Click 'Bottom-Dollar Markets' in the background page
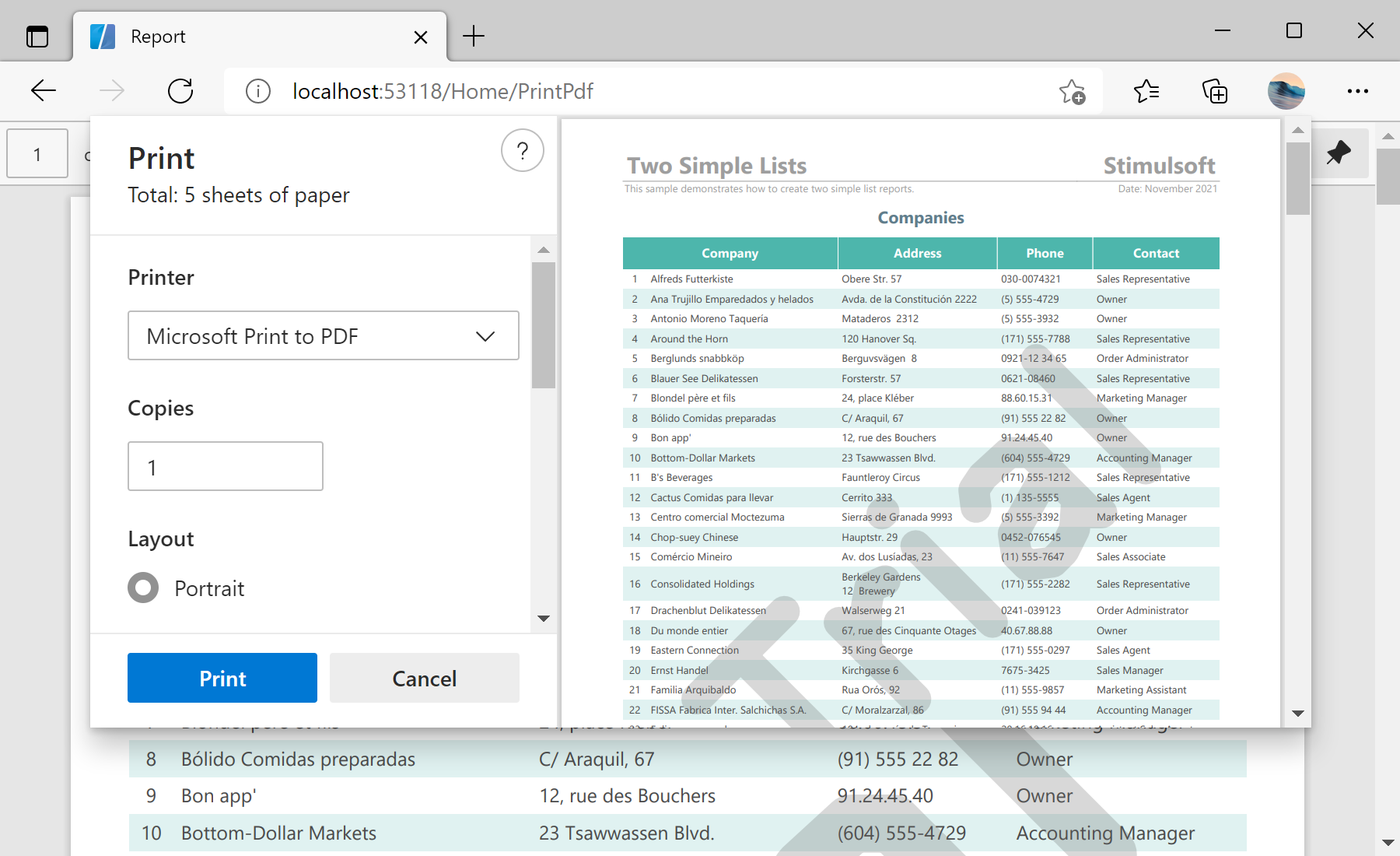The height and width of the screenshot is (856, 1400). coord(278,833)
